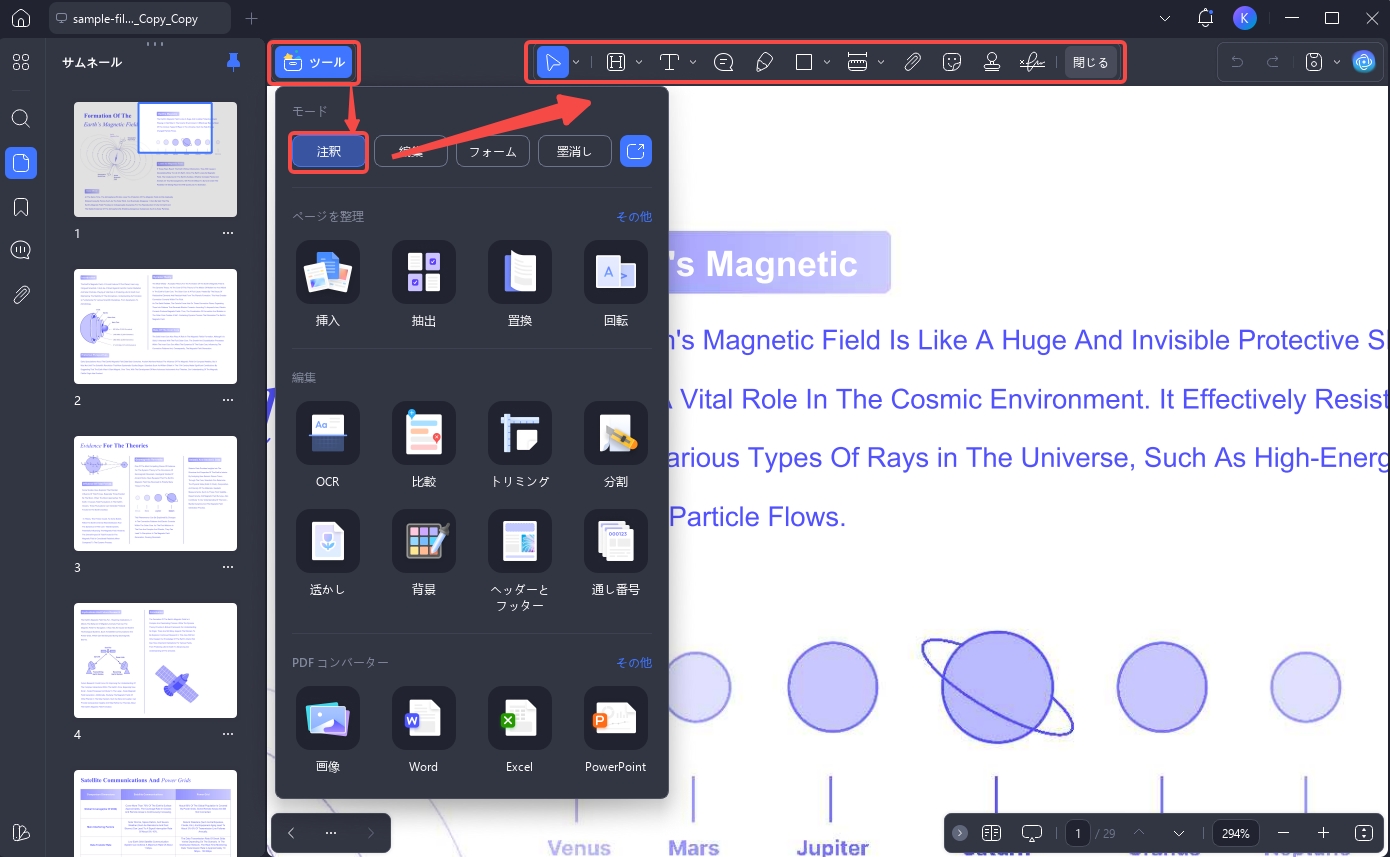Image resolution: width=1390 pixels, height=857 pixels.
Task: Toggle the thumbnails sidebar panel
Action: tap(21, 162)
